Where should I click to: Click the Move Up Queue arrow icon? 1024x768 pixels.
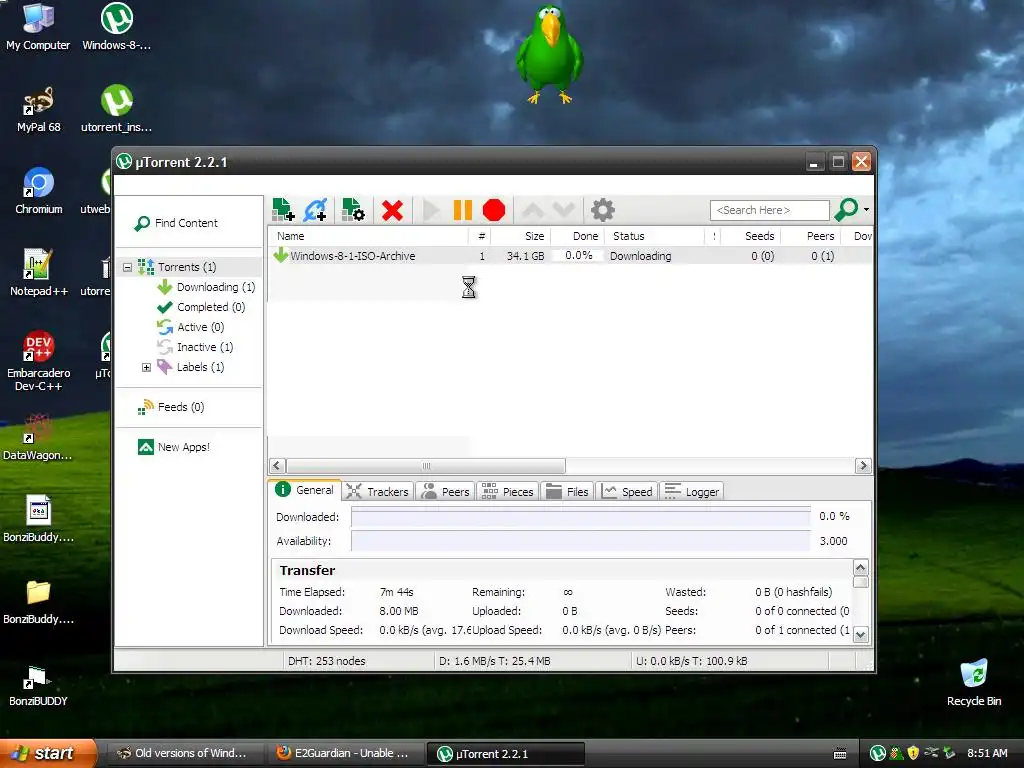(x=533, y=210)
